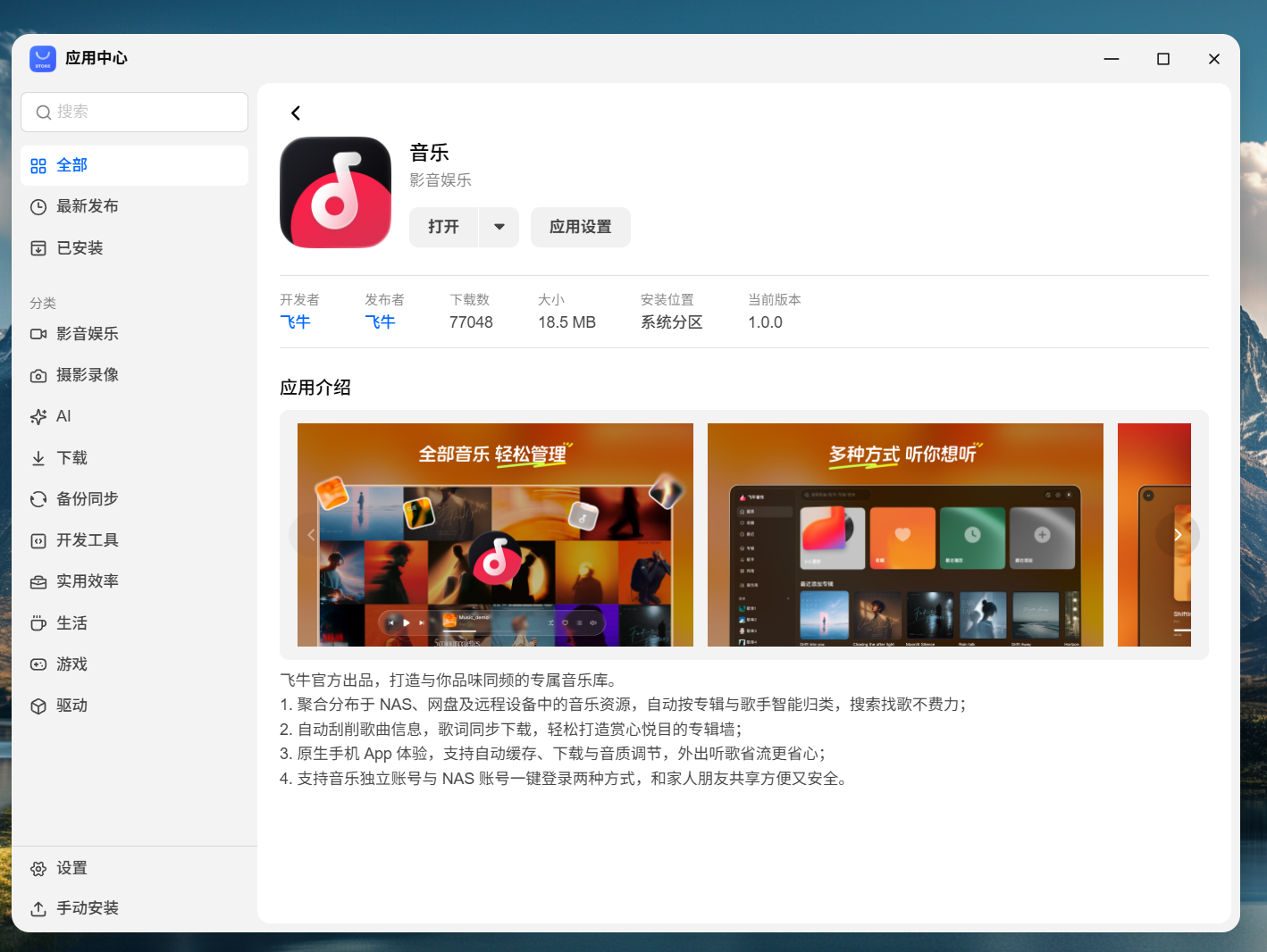Click the 生活 cup icon
This screenshot has width=1267, height=952.
pos(38,623)
